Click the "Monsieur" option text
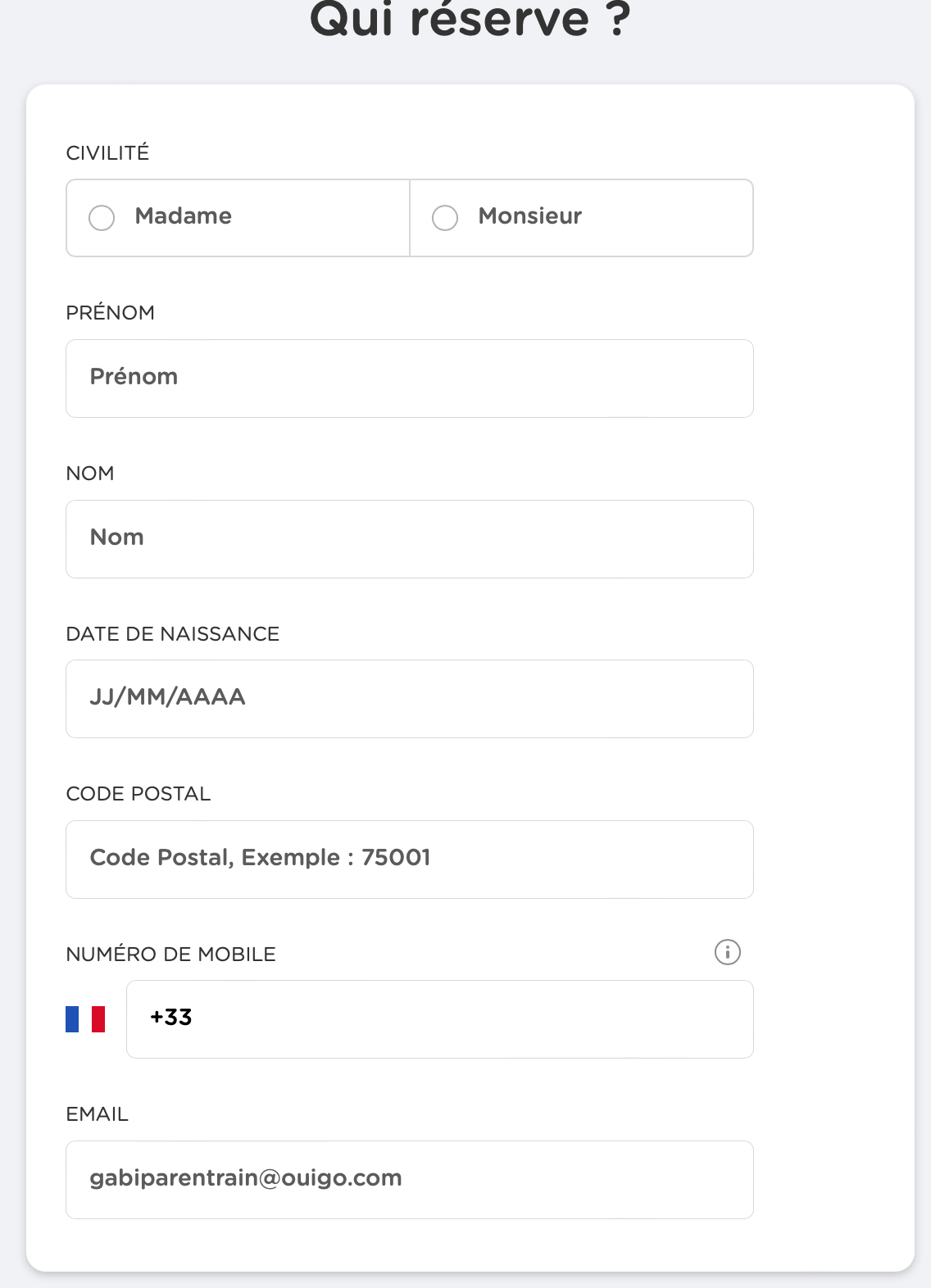Image resolution: width=931 pixels, height=1288 pixels. [530, 216]
